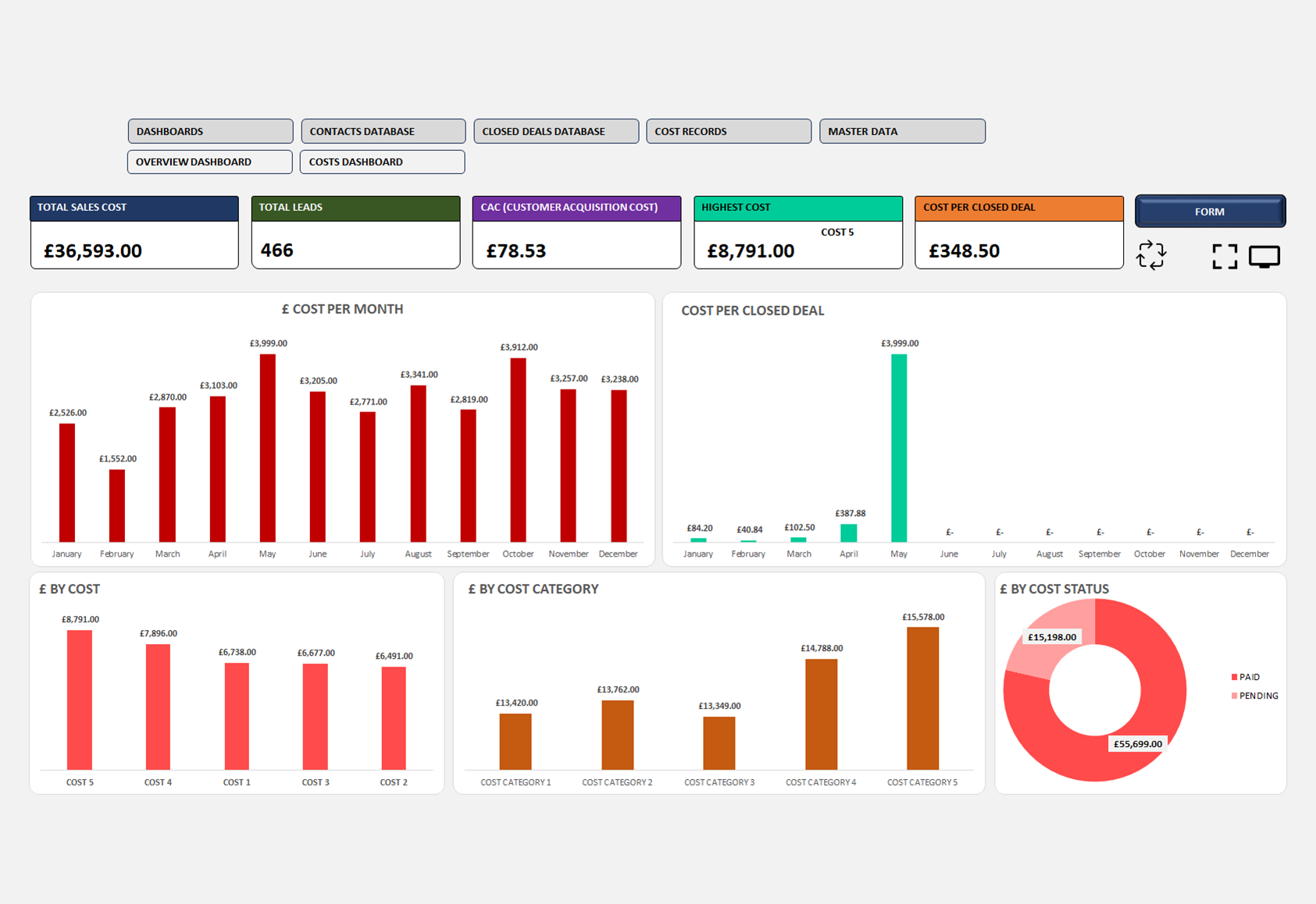Click the HIGHEST COST card header

tap(798, 208)
